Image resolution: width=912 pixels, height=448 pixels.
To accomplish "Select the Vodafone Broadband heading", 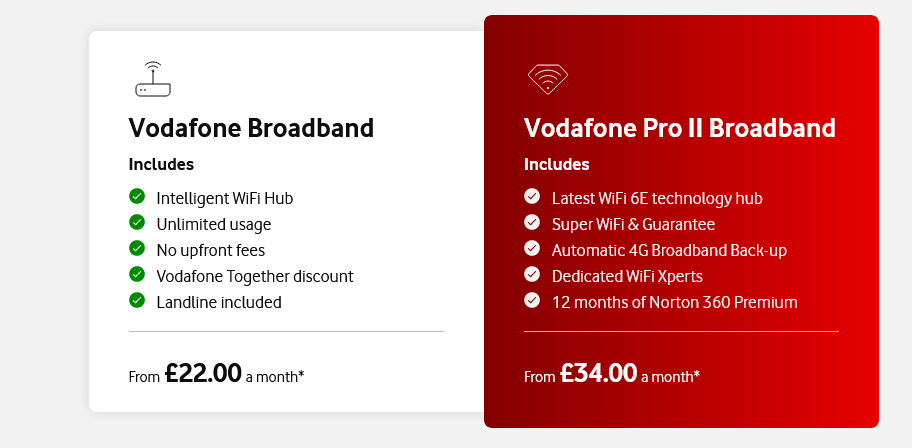I will (251, 128).
